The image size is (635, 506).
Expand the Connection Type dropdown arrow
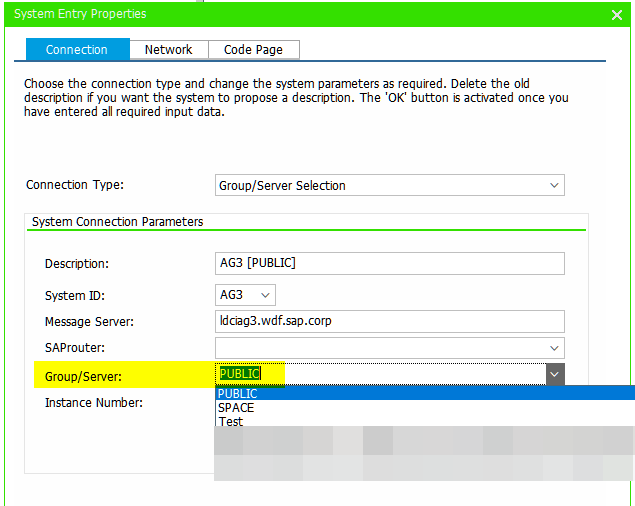point(554,186)
